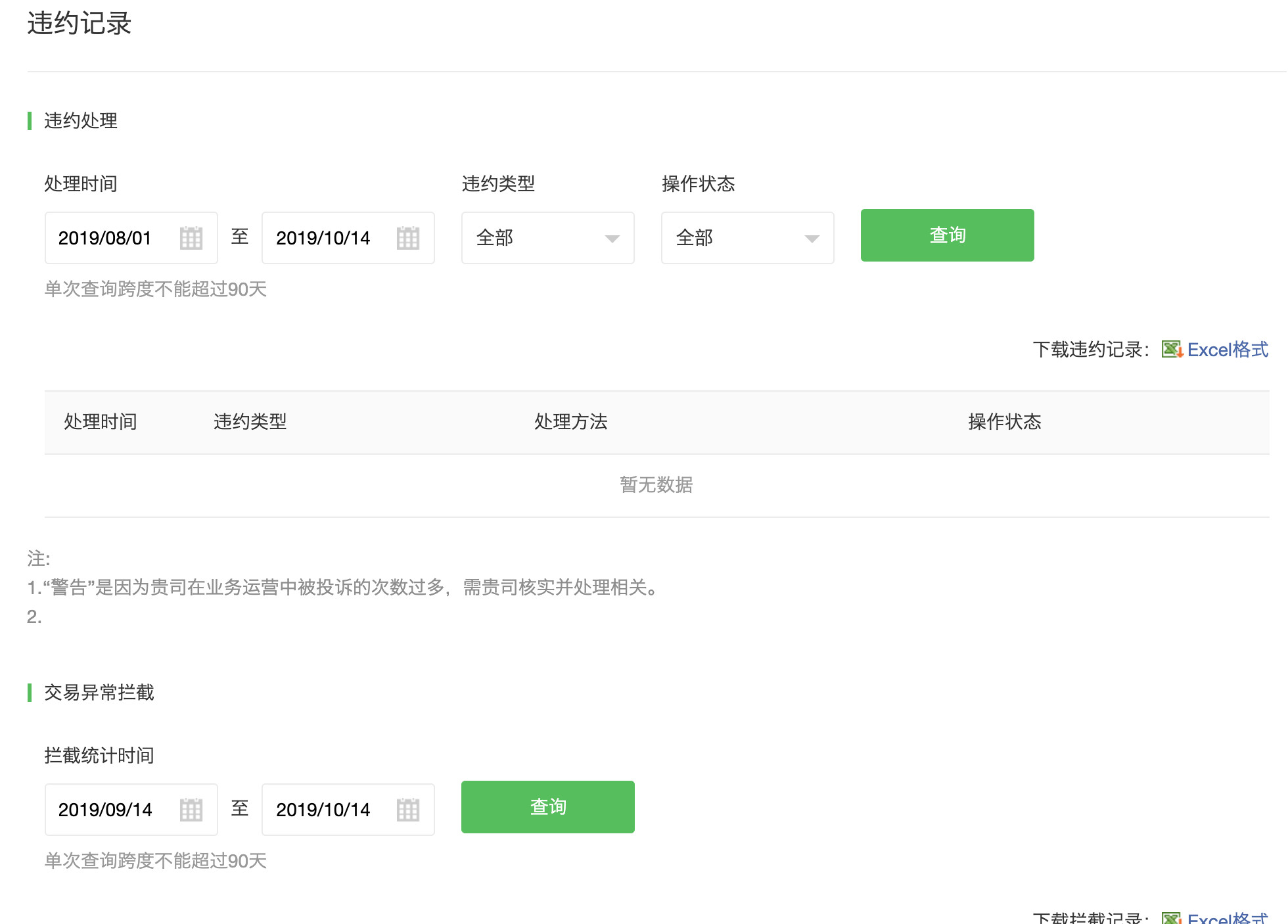Viewport: 1288px width, 924px height.
Task: Click the 2019/08/01 date input field
Action: click(x=131, y=238)
